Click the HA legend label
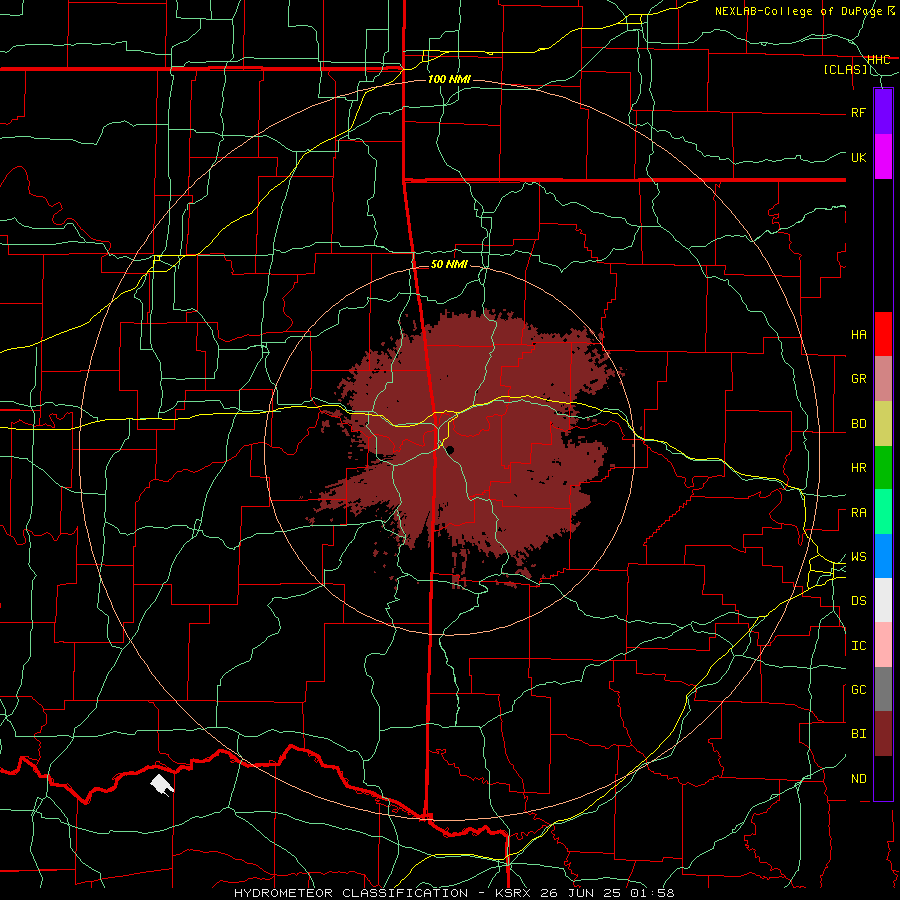The height and width of the screenshot is (900, 900). click(x=858, y=335)
